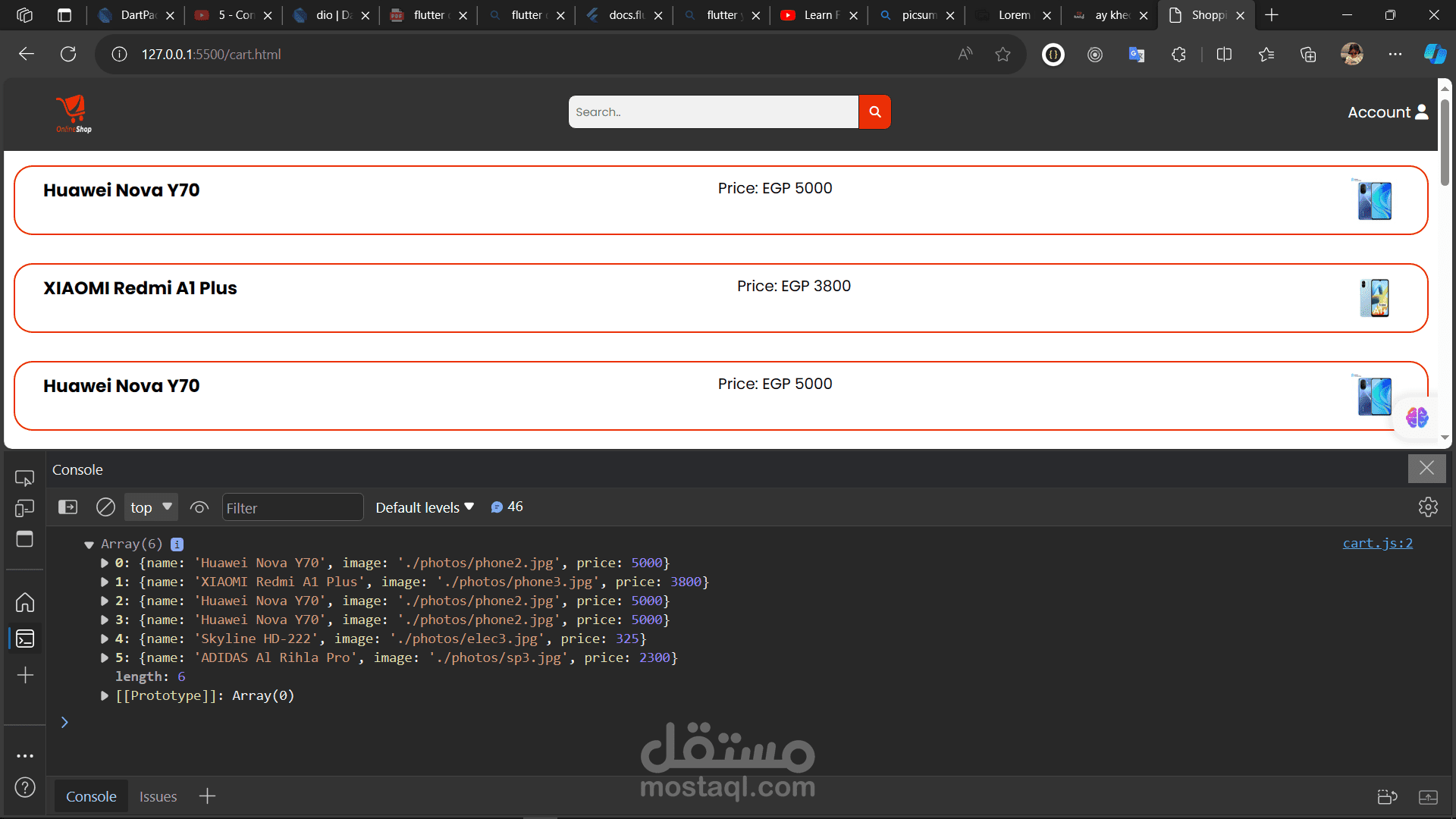Open the cart.js:2 source link
The height and width of the screenshot is (819, 1456).
1377,543
